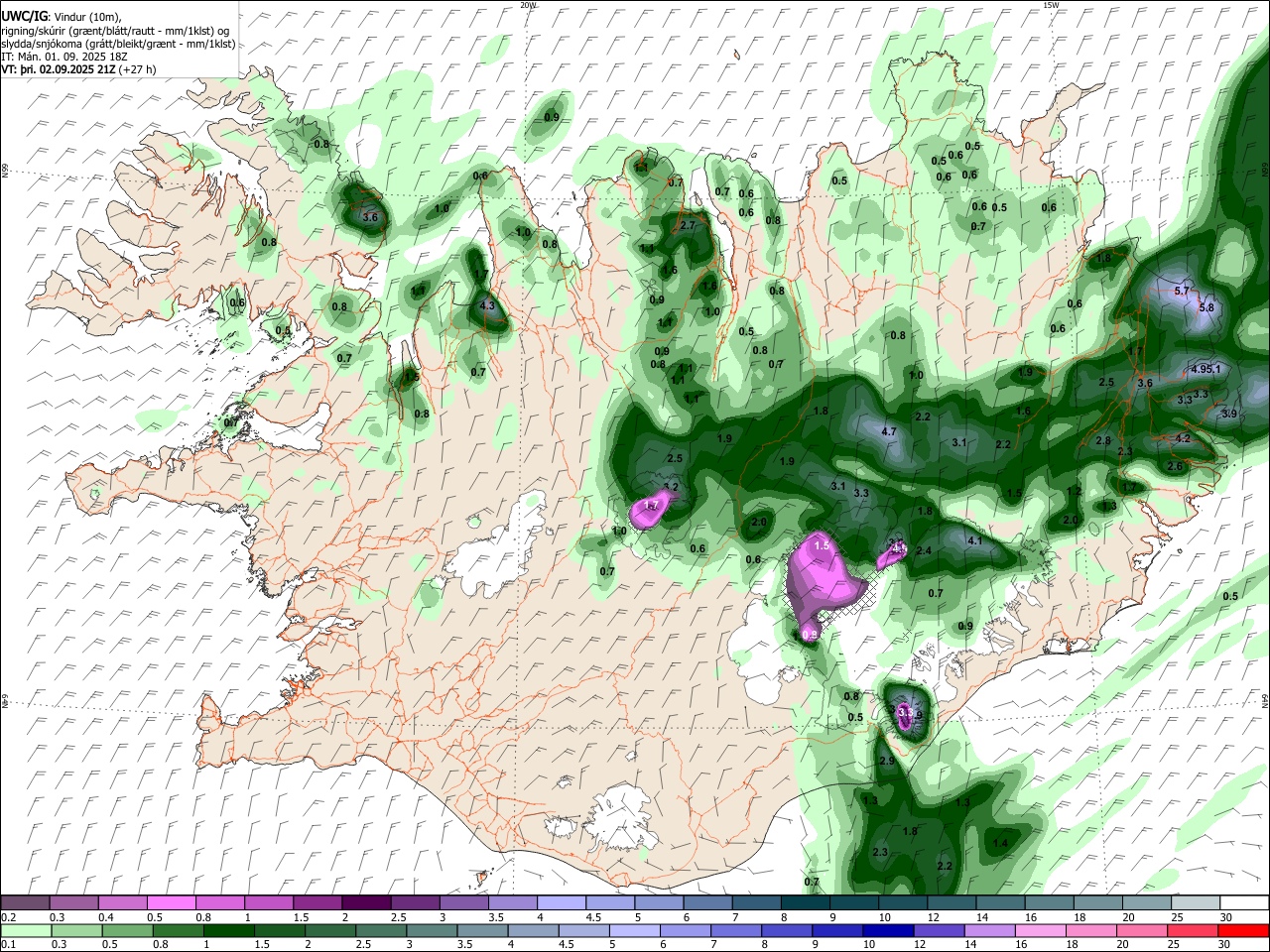Select the "2.4" precipitation value
The width and height of the screenshot is (1270, 952).
924,550
